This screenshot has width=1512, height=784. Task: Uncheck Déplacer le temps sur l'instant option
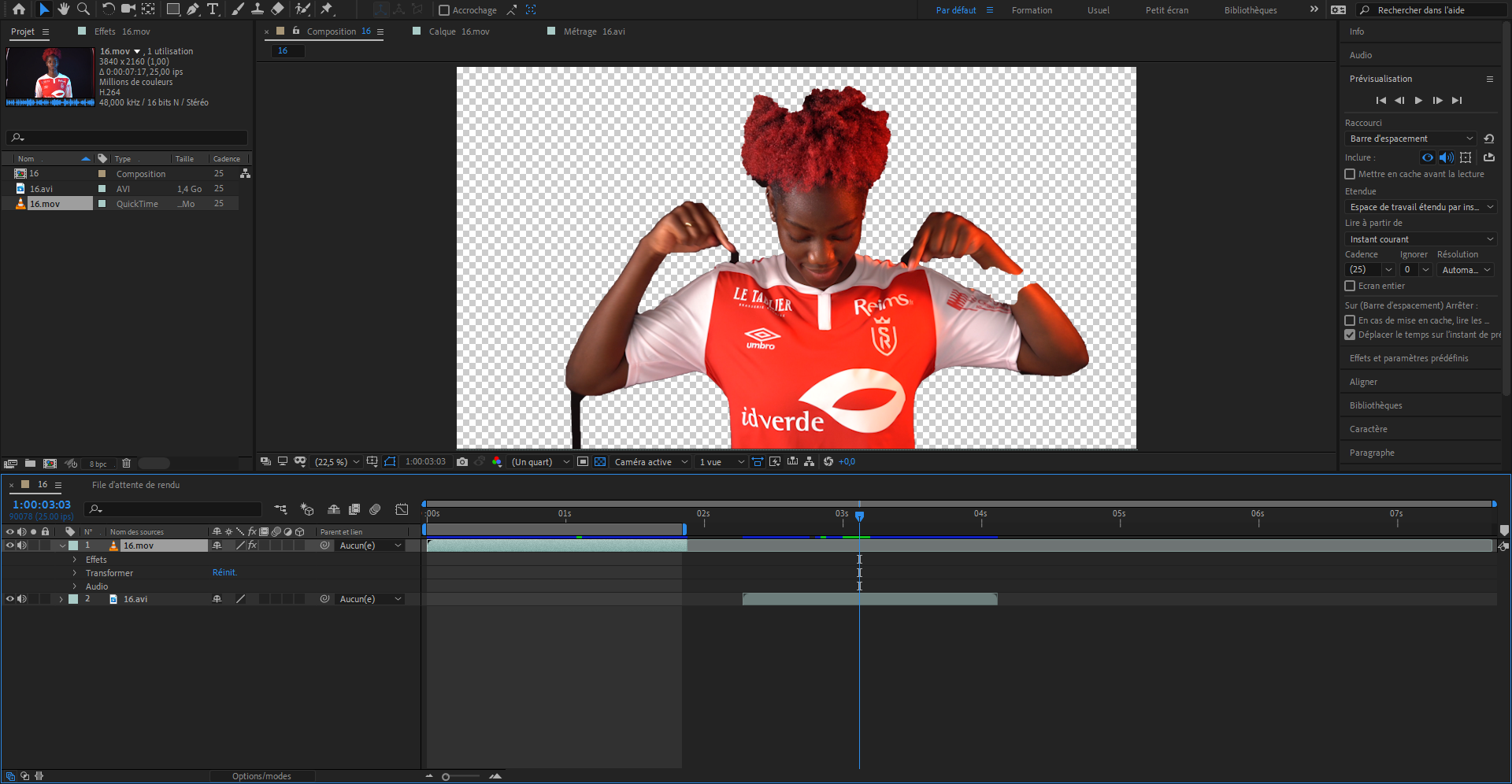click(1350, 335)
